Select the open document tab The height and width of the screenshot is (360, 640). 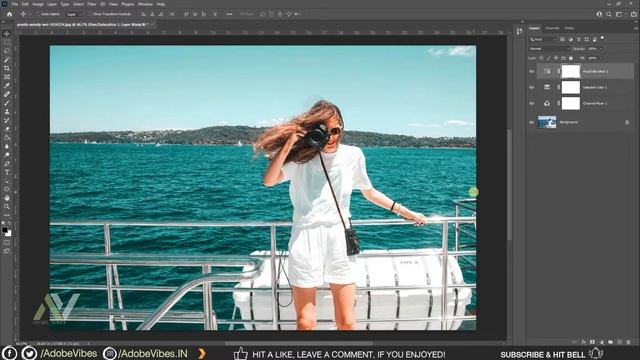(x=84, y=24)
